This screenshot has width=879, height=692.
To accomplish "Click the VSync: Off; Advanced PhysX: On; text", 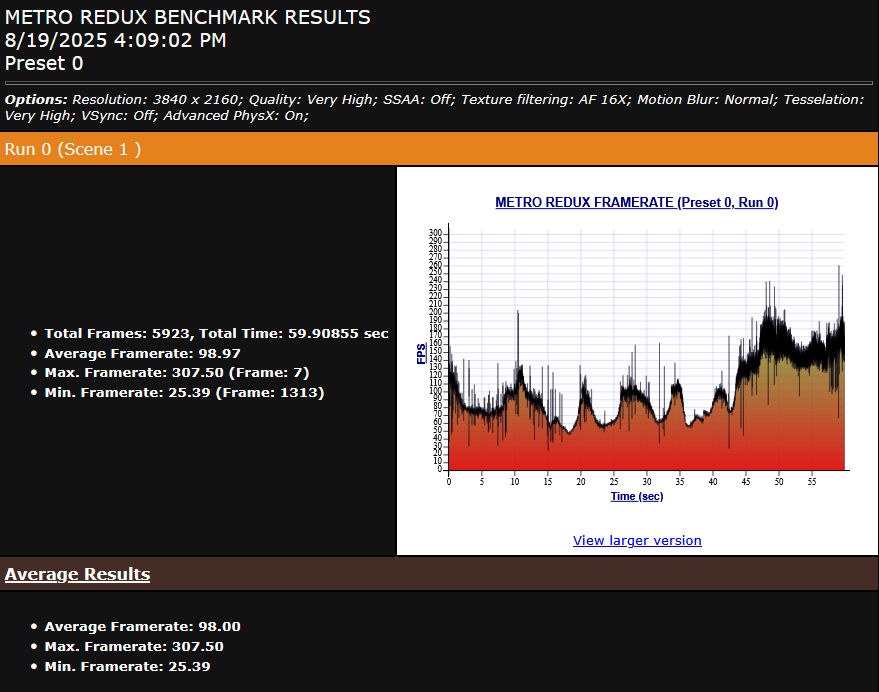I will [196, 116].
